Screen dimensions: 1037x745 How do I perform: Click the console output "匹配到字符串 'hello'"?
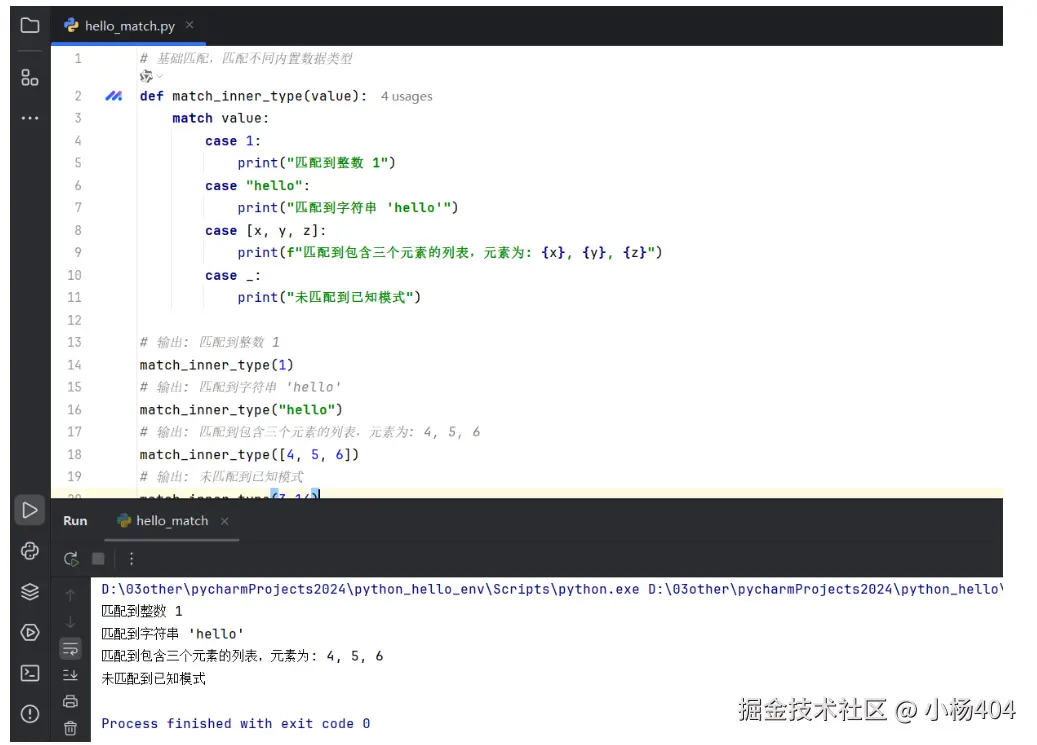(173, 634)
